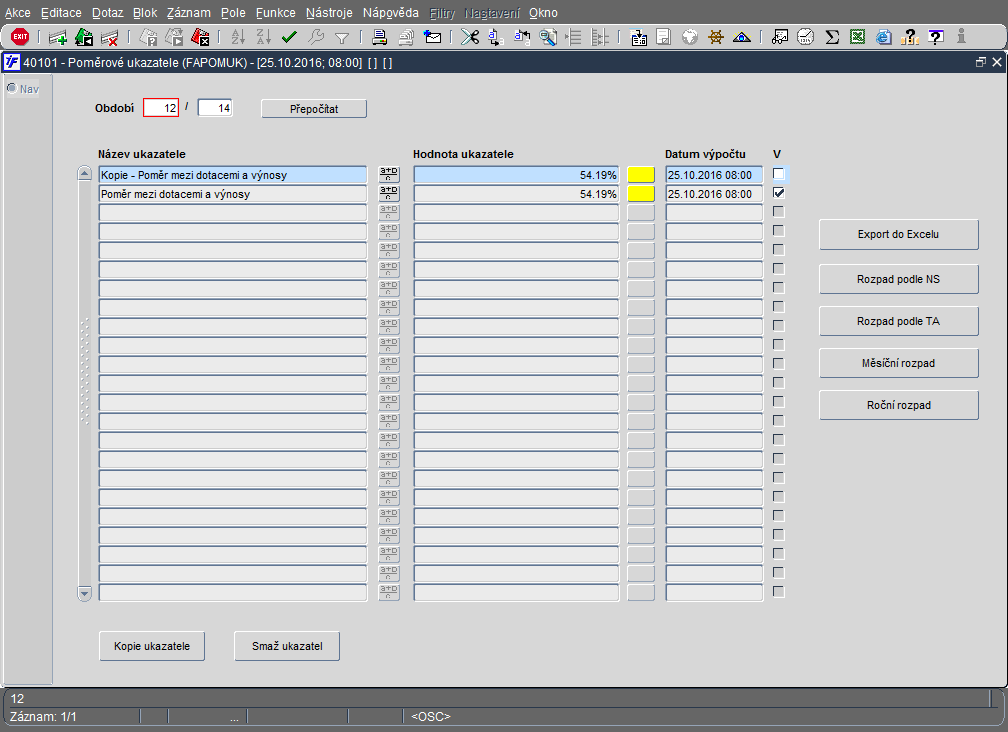Click the Období year field containing 14
This screenshot has width=1008, height=732.
pos(215,107)
